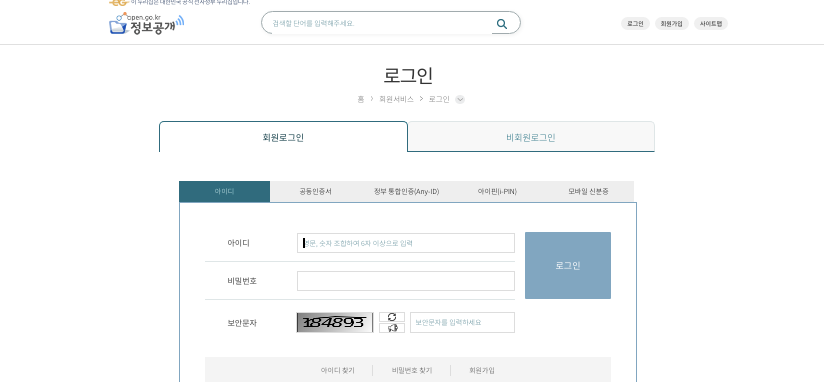Expand the breadcrumb dropdown chevron after 로그인

tap(460, 99)
